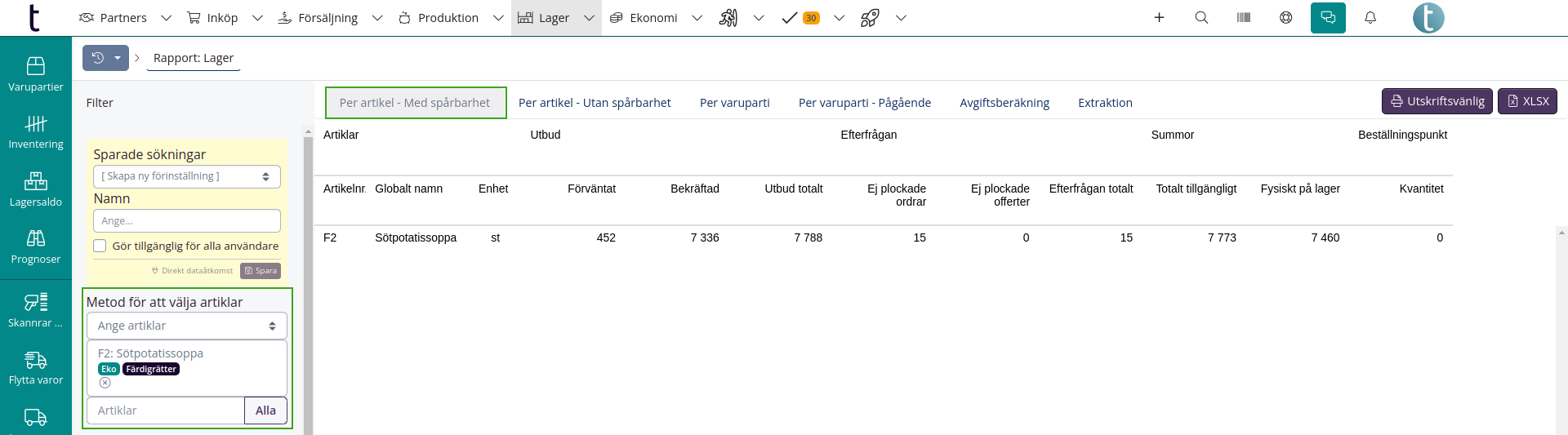Viewport: 1568px width, 435px height.
Task: Open the chat messages button
Action: tap(1328, 17)
